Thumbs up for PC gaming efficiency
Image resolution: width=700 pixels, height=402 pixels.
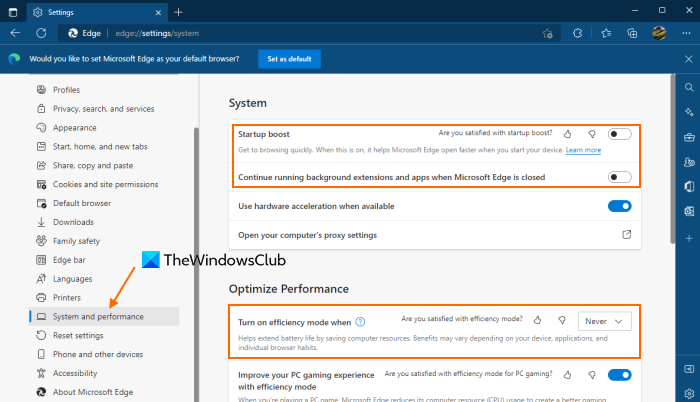tap(567, 375)
